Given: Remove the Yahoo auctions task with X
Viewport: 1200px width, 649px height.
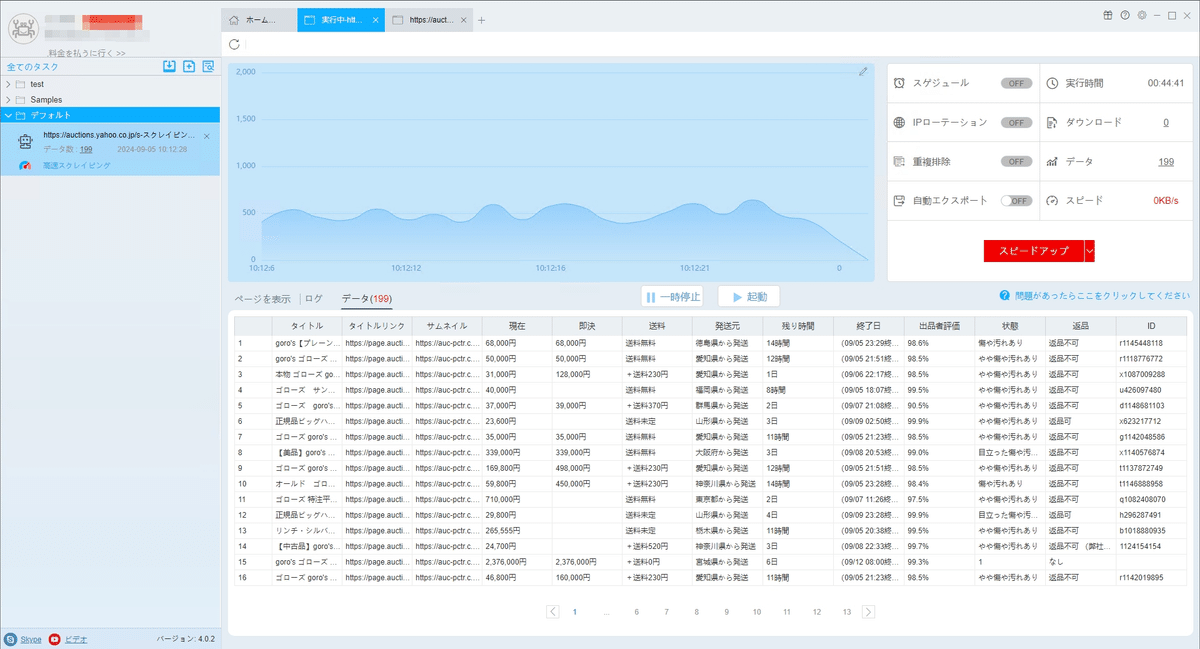Looking at the screenshot, I should pyautogui.click(x=206, y=135).
